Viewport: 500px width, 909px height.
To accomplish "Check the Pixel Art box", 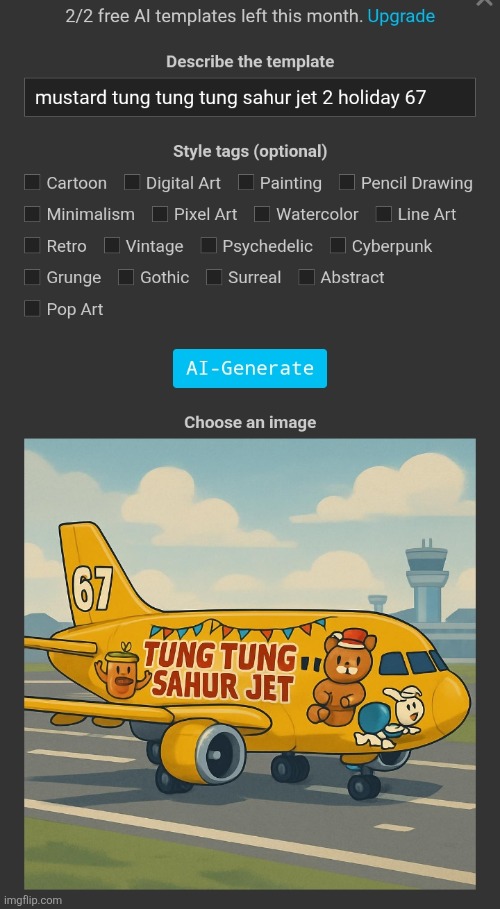I will coord(160,214).
